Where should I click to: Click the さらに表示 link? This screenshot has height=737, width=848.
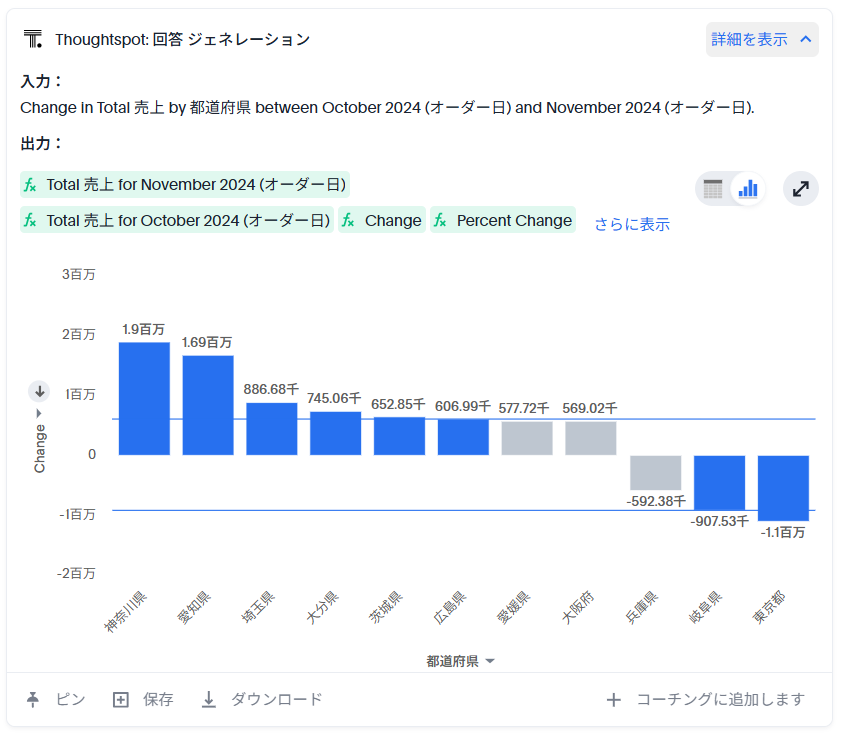coord(632,224)
